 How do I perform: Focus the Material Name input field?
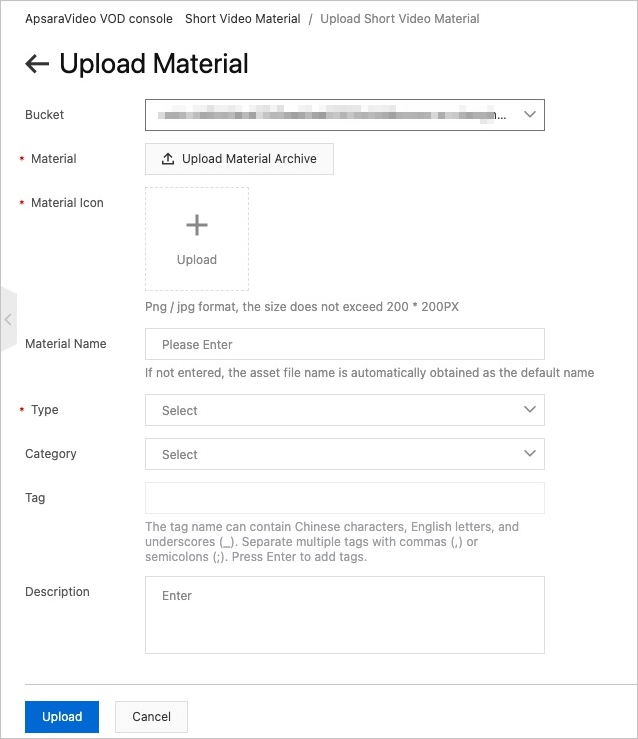coord(345,344)
